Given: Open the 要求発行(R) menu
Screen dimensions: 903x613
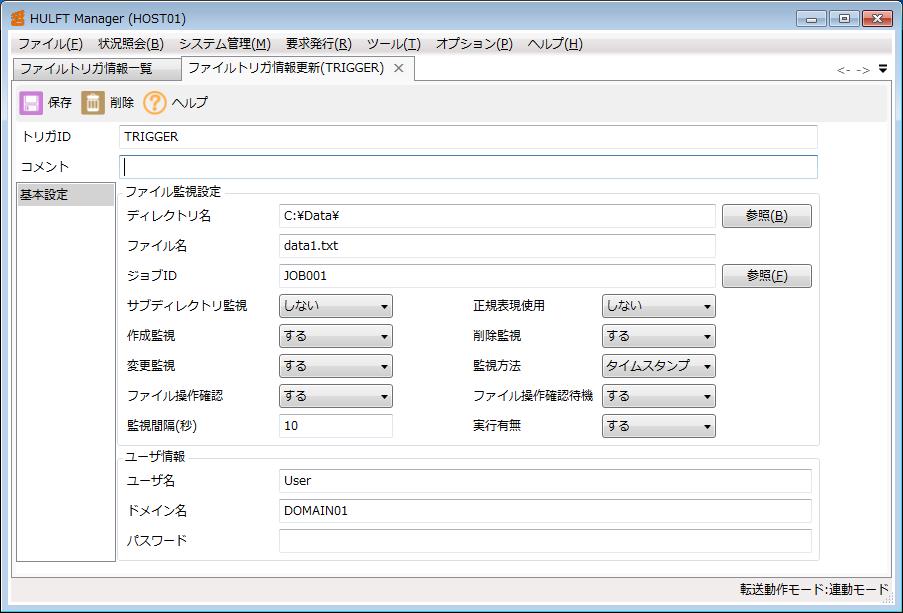Looking at the screenshot, I should pyautogui.click(x=318, y=44).
